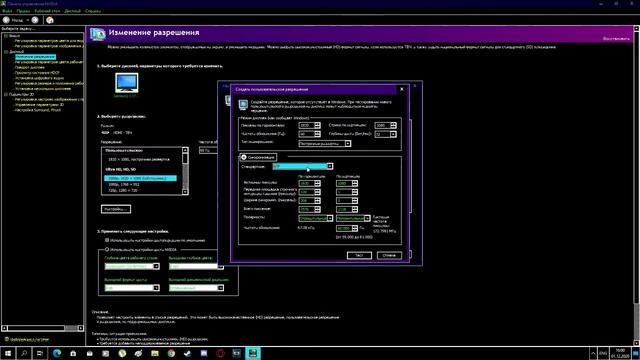Open Microsoft Store from the taskbar
The image size is (640, 360).
[73, 353]
